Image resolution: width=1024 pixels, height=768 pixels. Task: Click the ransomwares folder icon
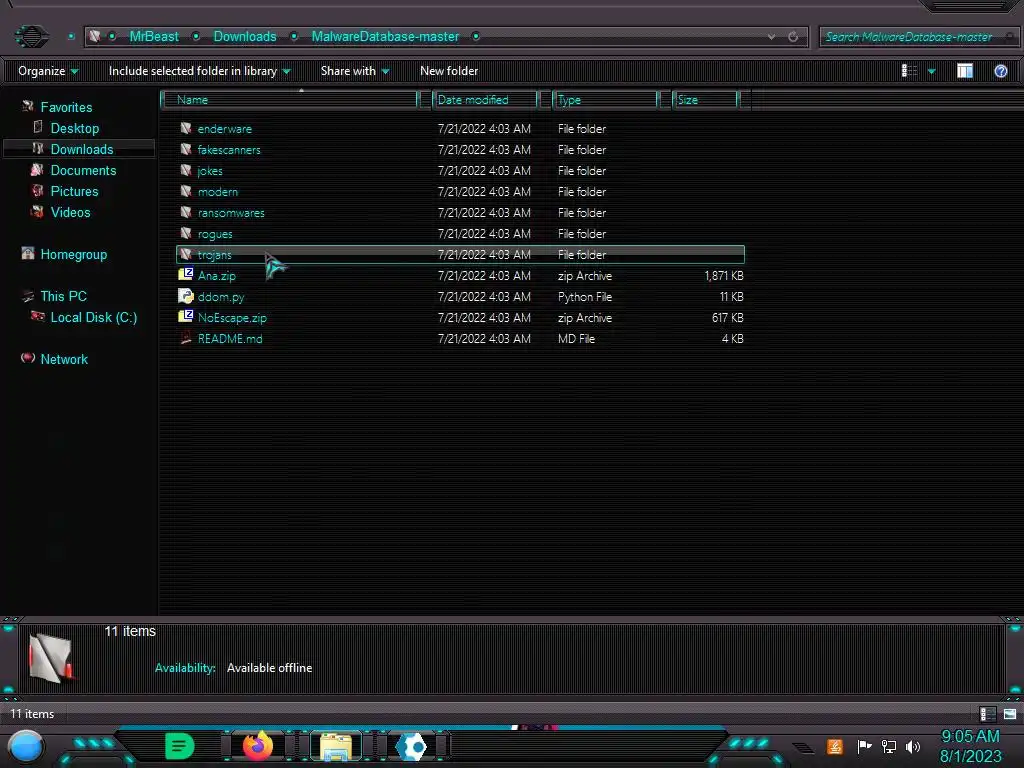tap(186, 212)
